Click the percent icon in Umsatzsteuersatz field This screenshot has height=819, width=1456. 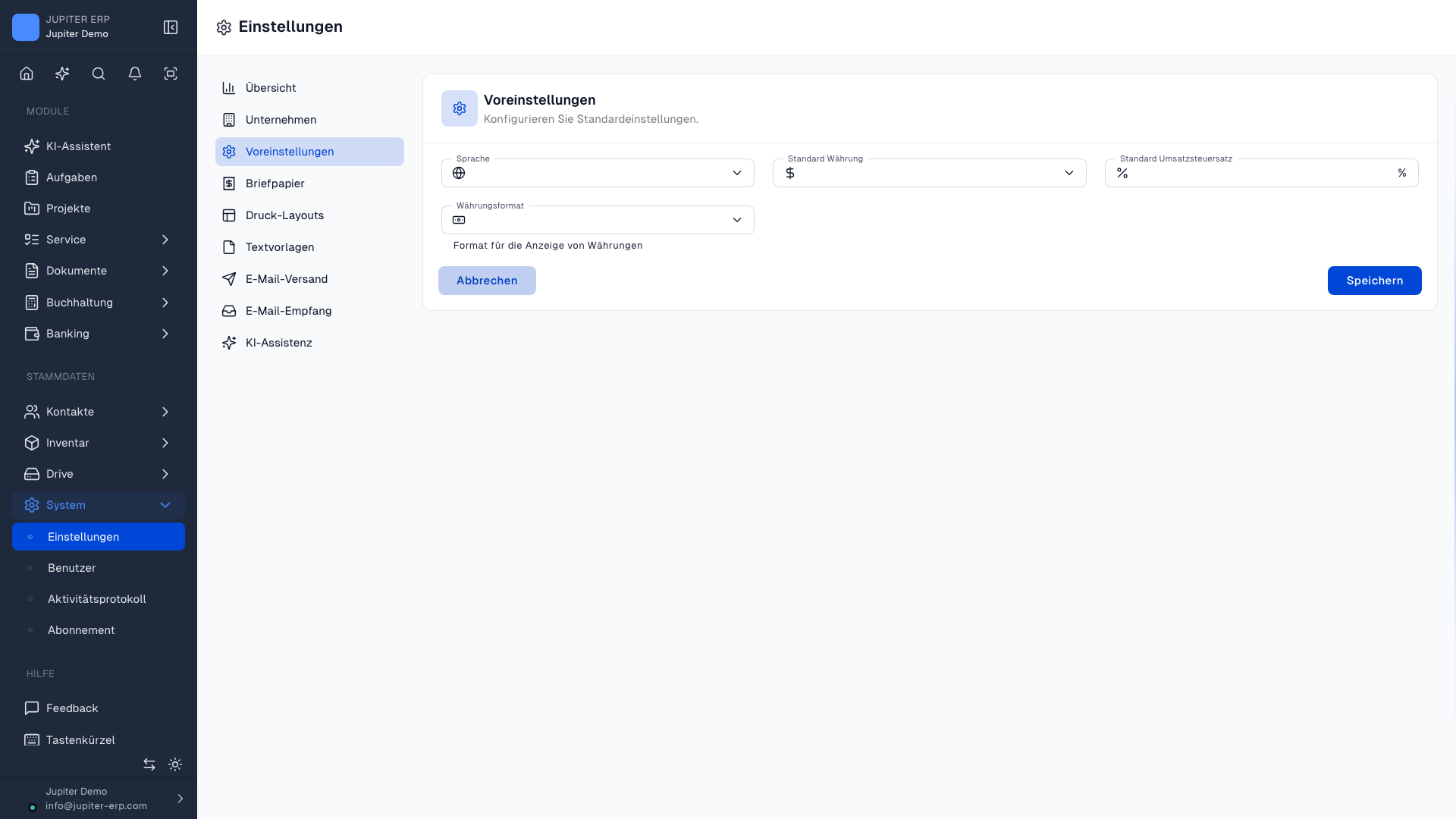[x=1122, y=173]
